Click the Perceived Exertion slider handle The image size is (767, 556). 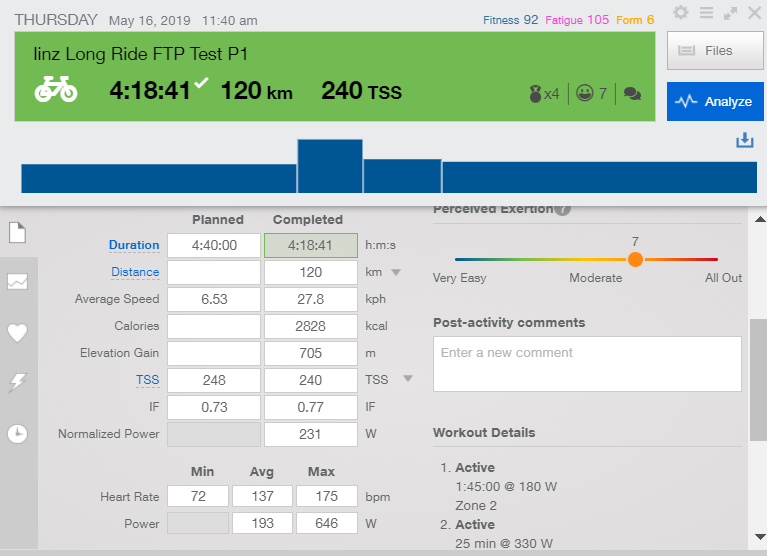[x=635, y=259]
